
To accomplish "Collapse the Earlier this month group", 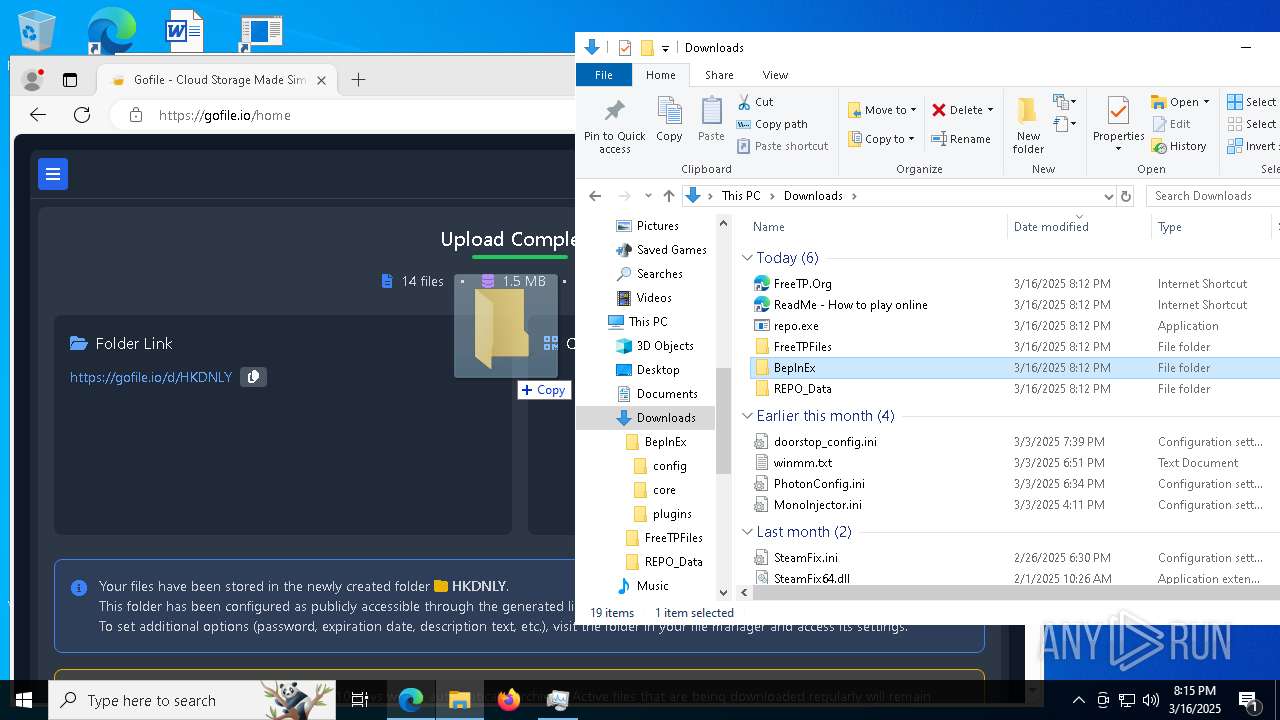I will (747, 416).
